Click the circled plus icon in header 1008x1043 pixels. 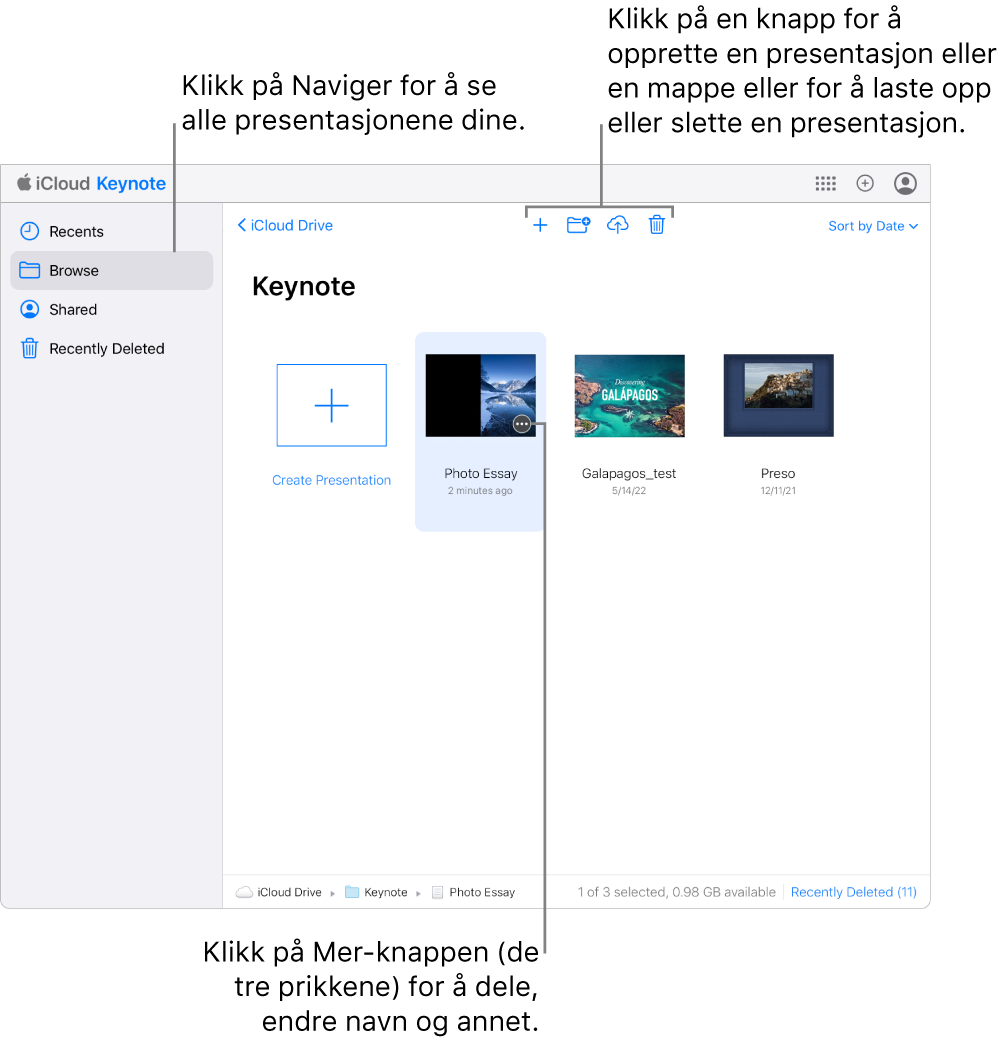tap(864, 183)
